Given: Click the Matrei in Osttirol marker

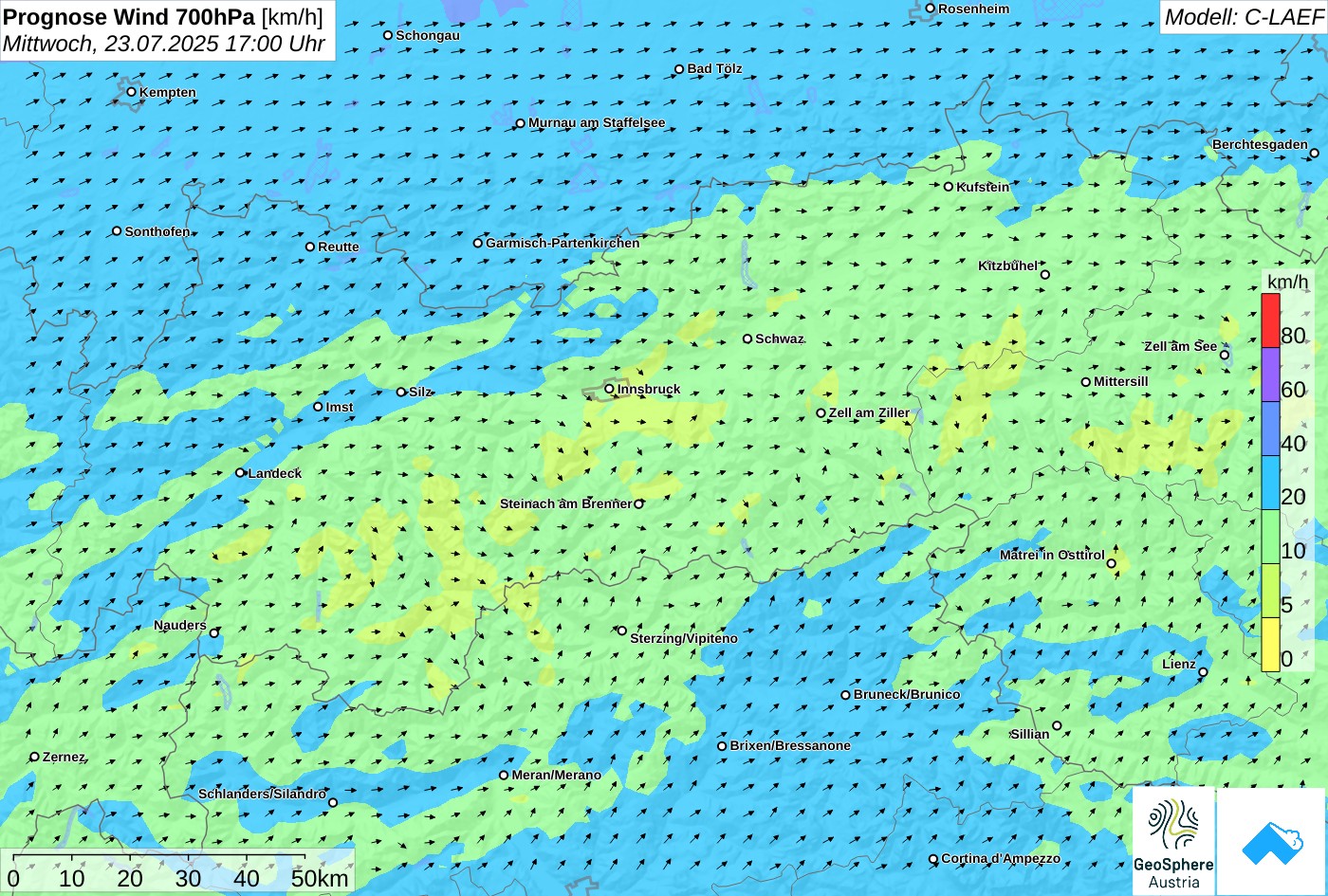Looking at the screenshot, I should (1111, 563).
